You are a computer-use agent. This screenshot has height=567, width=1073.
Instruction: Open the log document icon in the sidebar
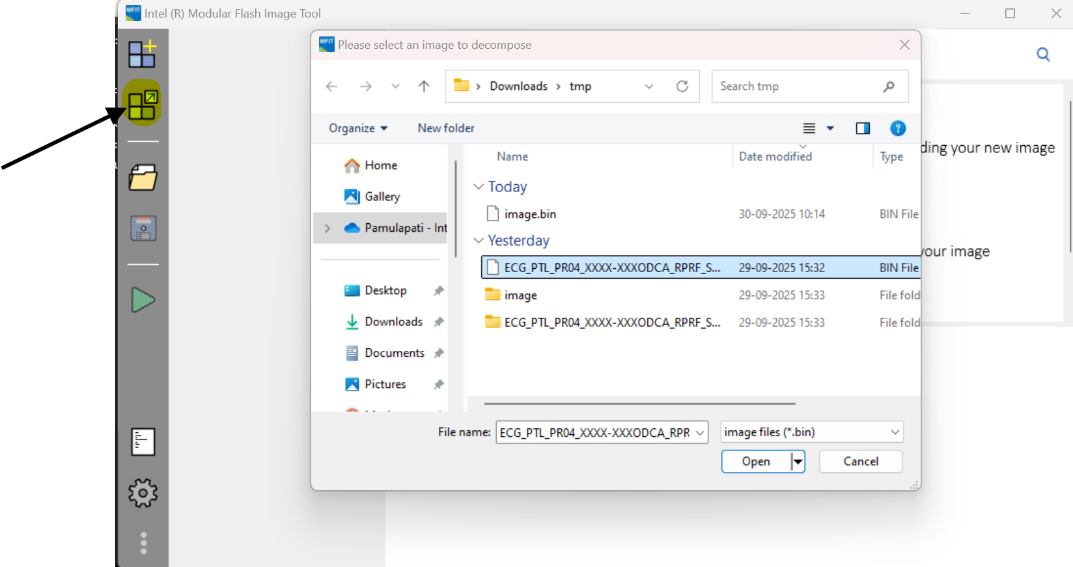[x=143, y=441]
